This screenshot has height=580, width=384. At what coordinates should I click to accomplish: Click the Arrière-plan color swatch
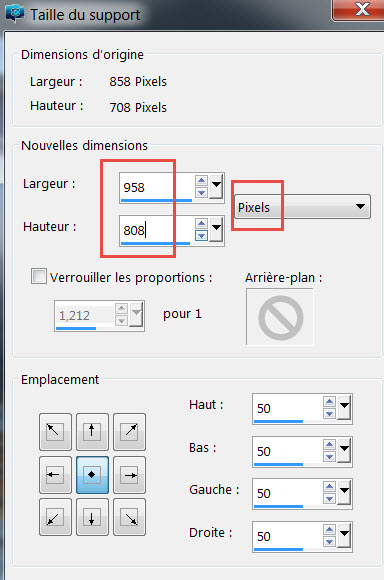(280, 317)
